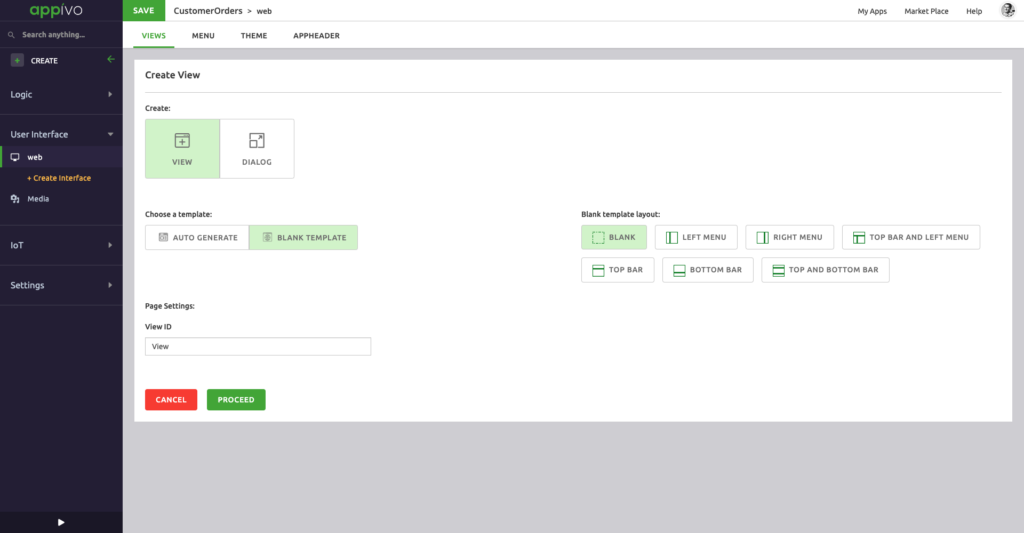Click the green PROCEED button

[236, 400]
